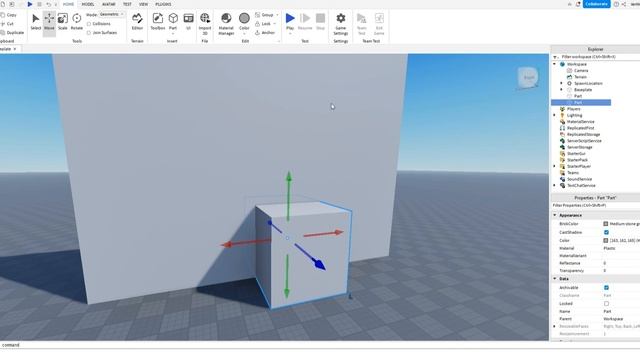Click the quick-access Play arrow
Viewport: 640px width, 360px height.
pyautogui.click(x=30, y=4)
